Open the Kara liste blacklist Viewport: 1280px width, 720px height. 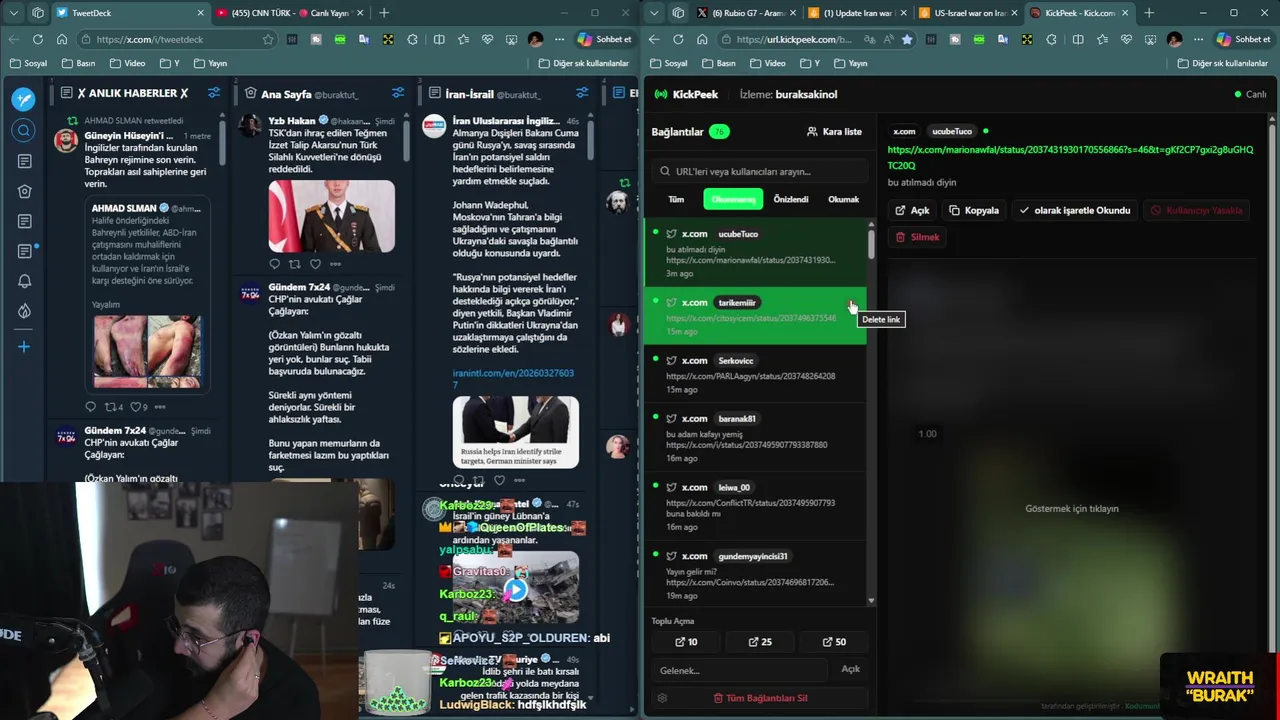click(x=834, y=131)
